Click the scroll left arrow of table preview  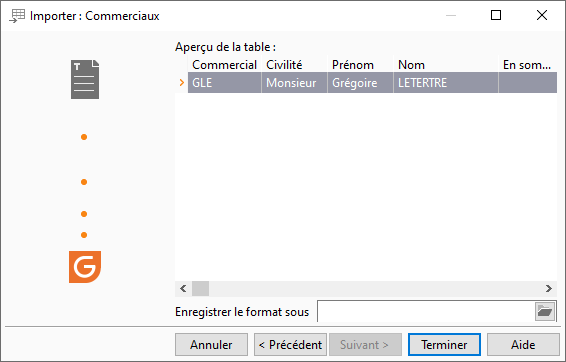(x=183, y=288)
